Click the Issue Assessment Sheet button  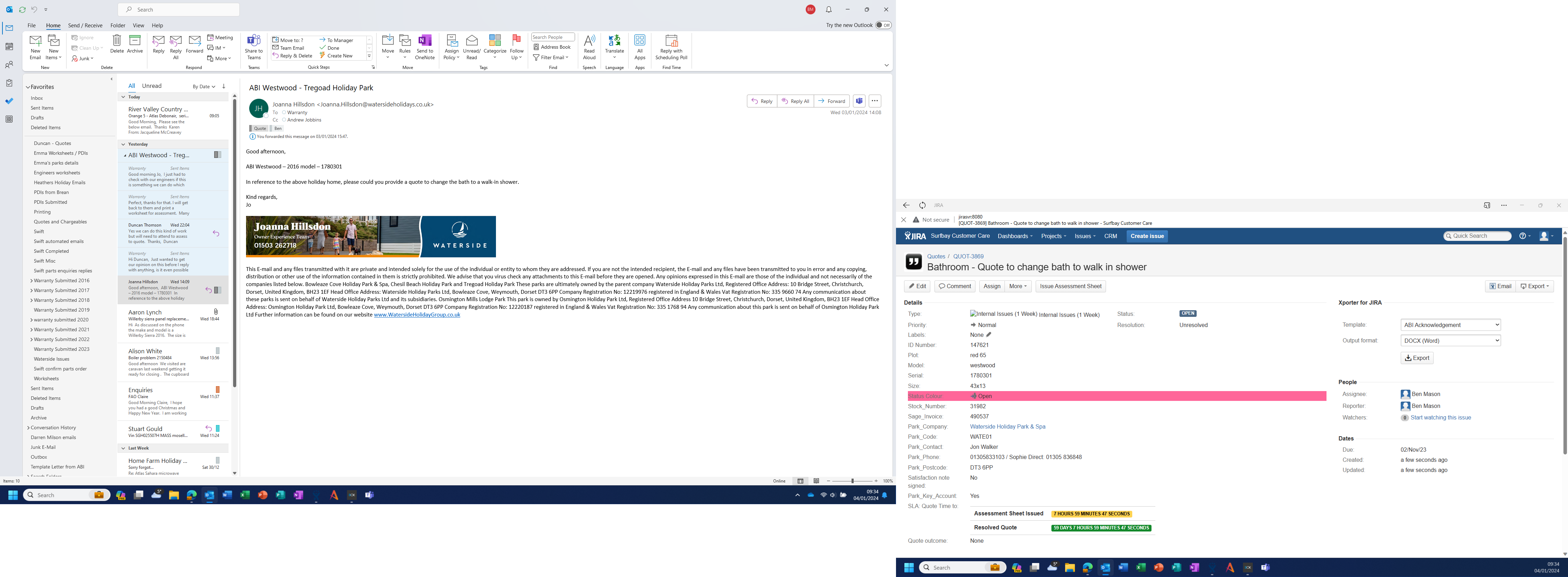coord(1070,286)
